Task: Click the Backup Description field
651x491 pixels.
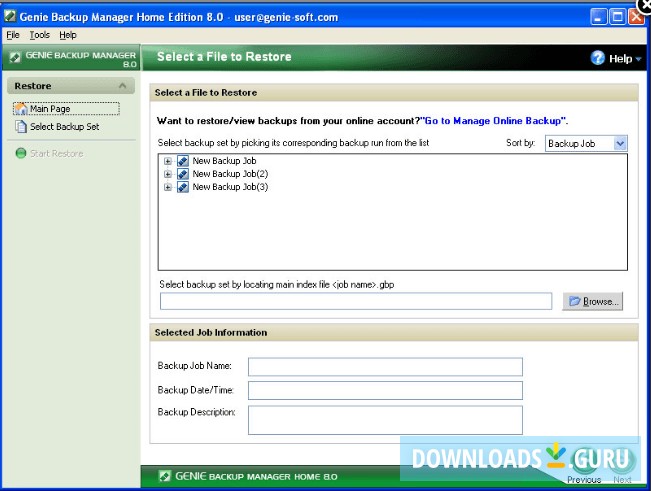Action: coord(385,420)
